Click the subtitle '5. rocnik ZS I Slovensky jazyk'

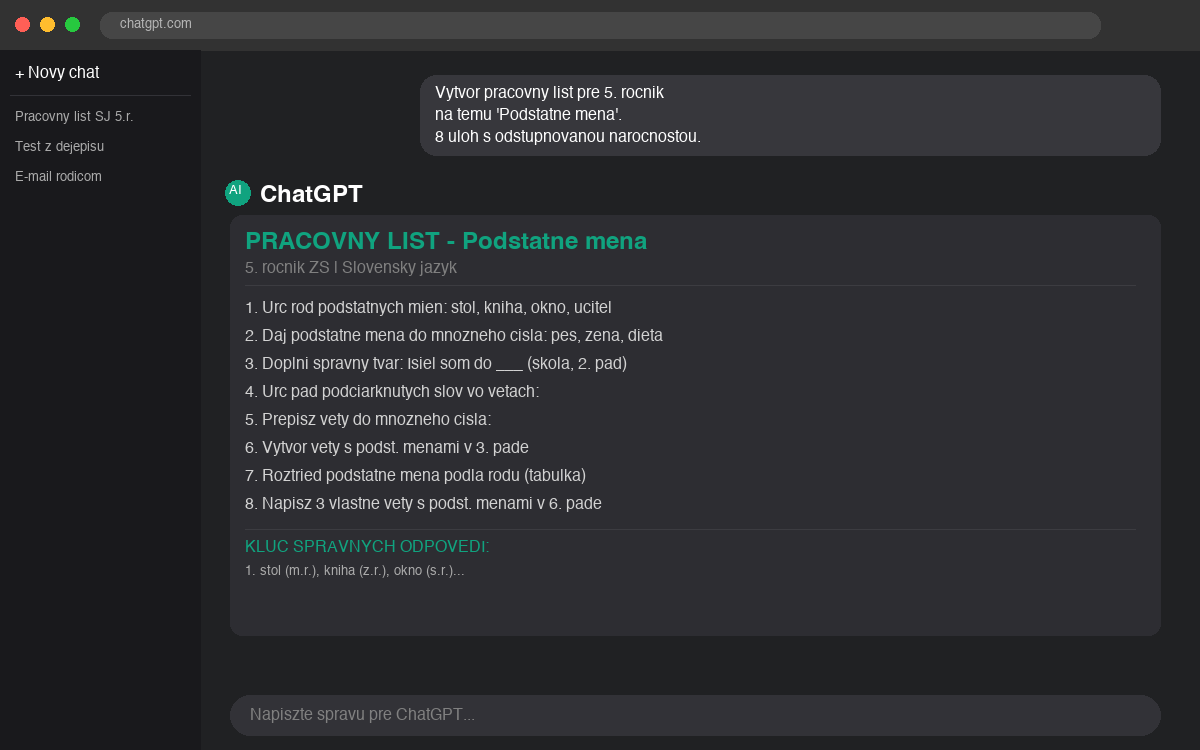click(351, 267)
